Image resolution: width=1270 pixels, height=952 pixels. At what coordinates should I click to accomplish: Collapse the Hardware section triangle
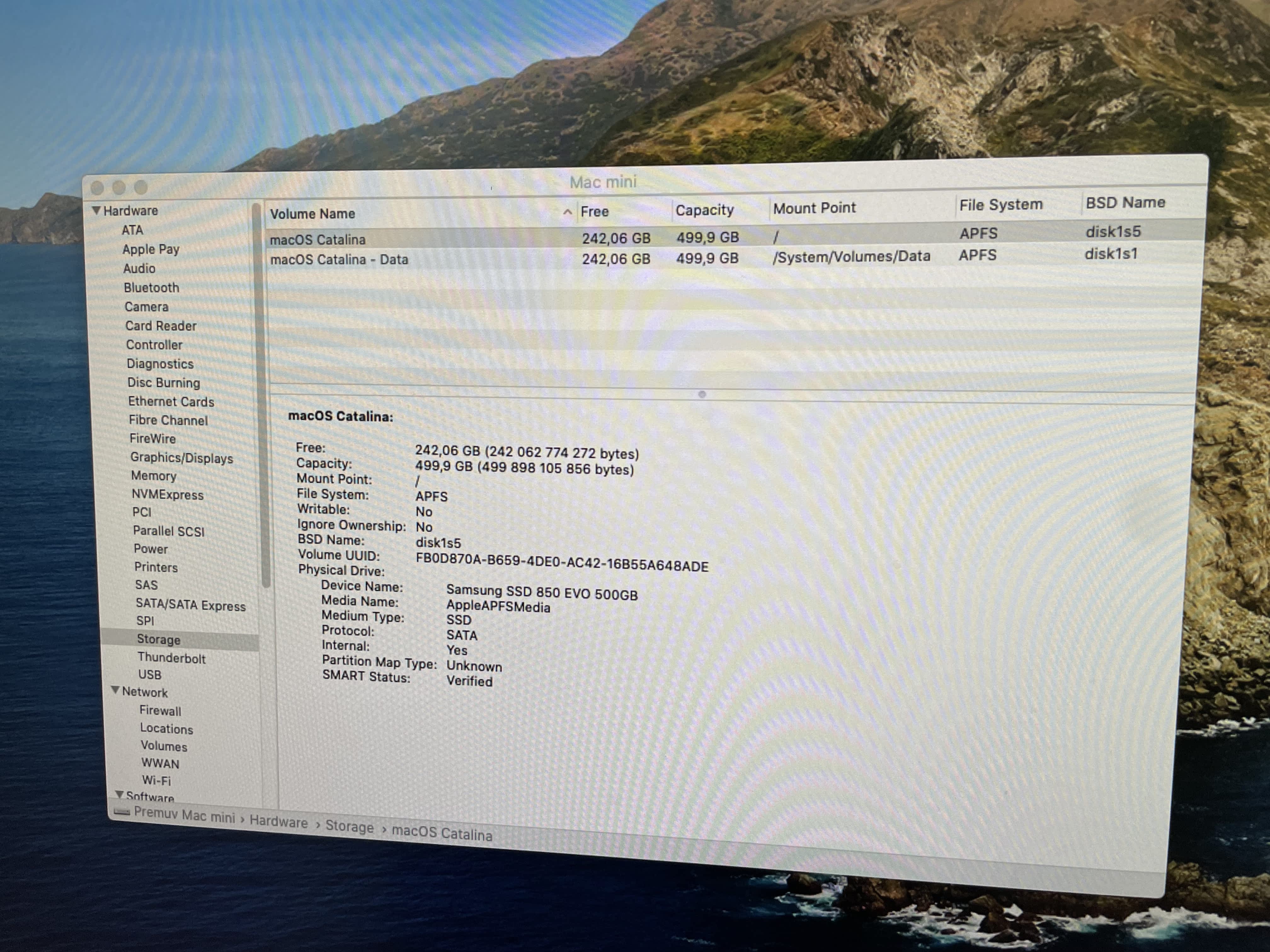coord(96,211)
